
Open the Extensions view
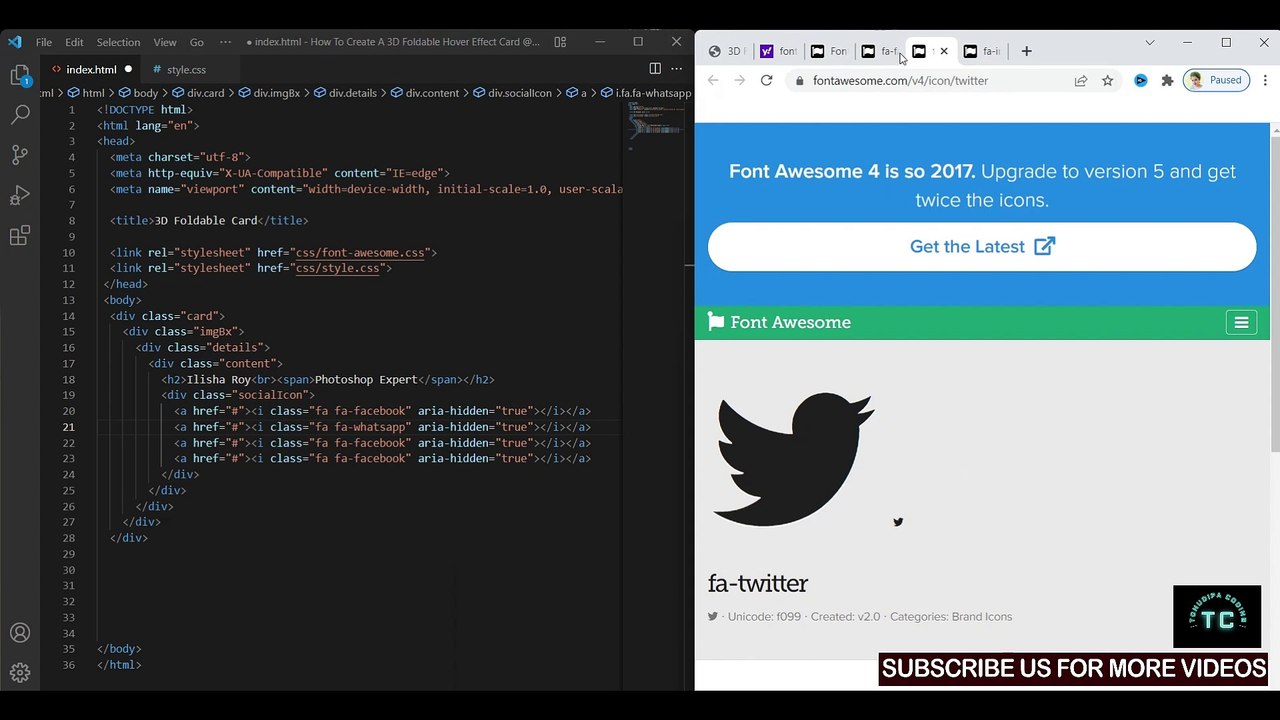[19, 236]
